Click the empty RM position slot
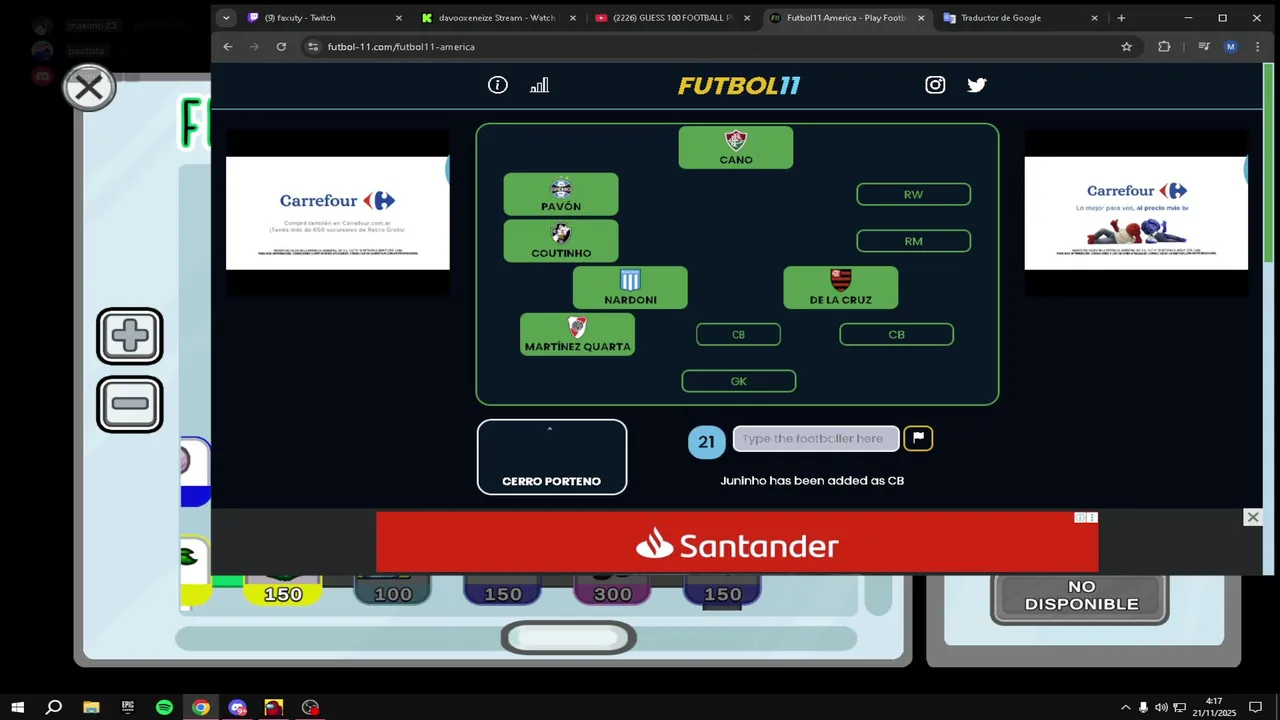The image size is (1280, 720). coord(913,241)
